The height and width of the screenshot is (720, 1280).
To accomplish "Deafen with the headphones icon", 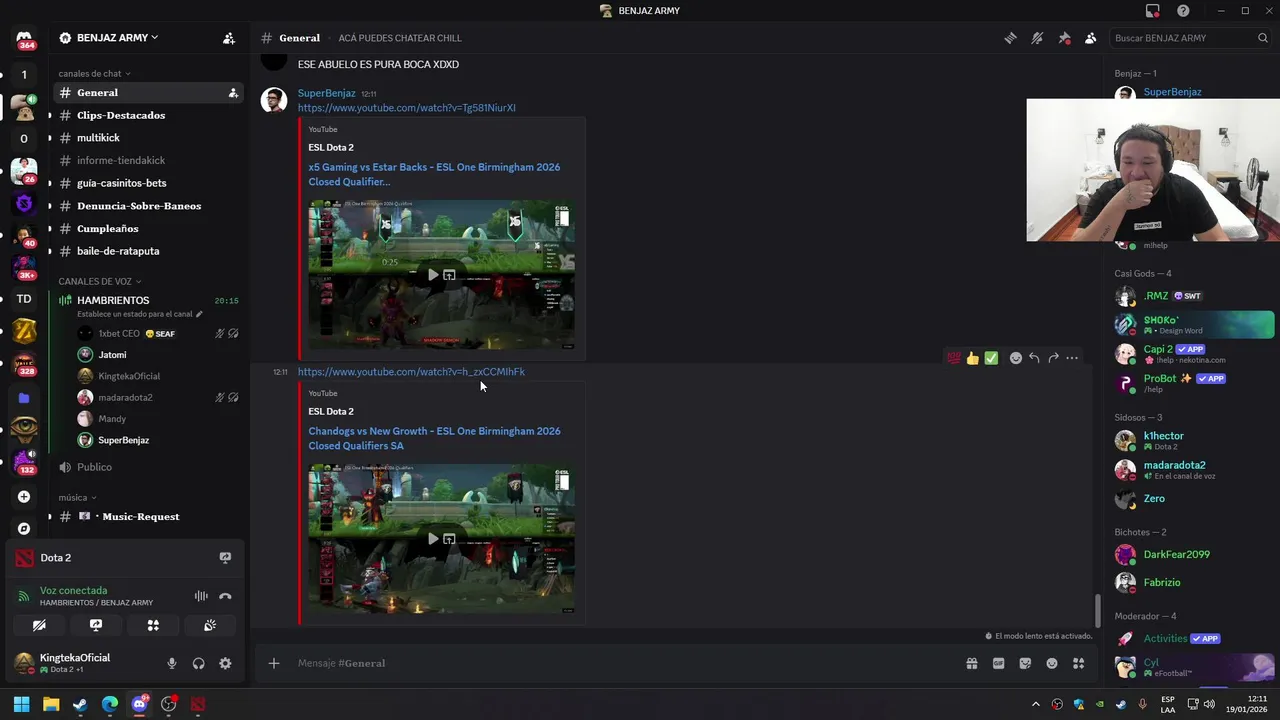I will coord(199,663).
